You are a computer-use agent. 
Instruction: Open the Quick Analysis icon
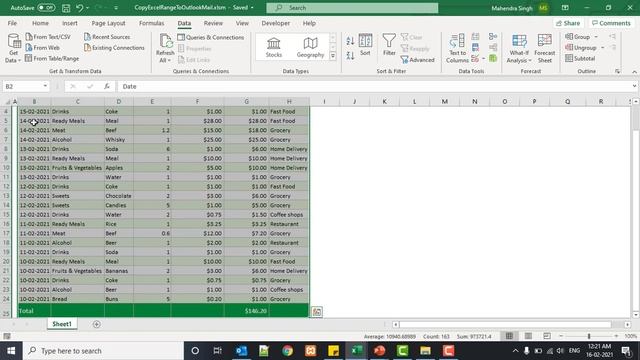click(x=317, y=312)
